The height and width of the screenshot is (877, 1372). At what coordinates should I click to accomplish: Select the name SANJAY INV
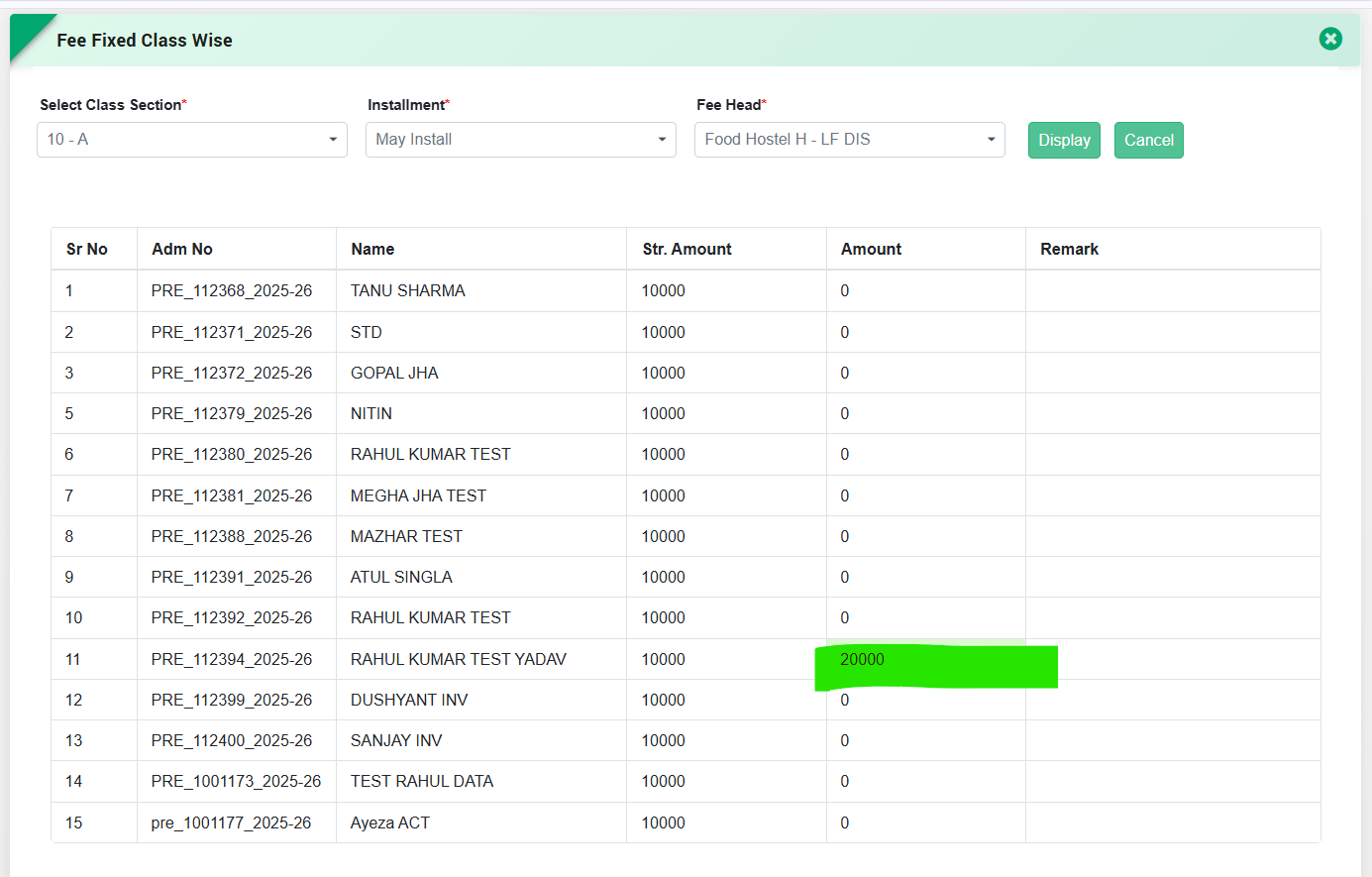[x=396, y=740]
